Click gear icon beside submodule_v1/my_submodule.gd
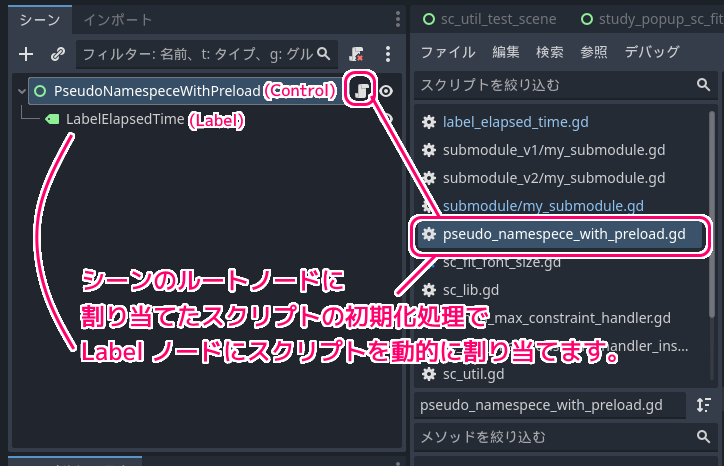Screen dimensions: 724x466 429,150
